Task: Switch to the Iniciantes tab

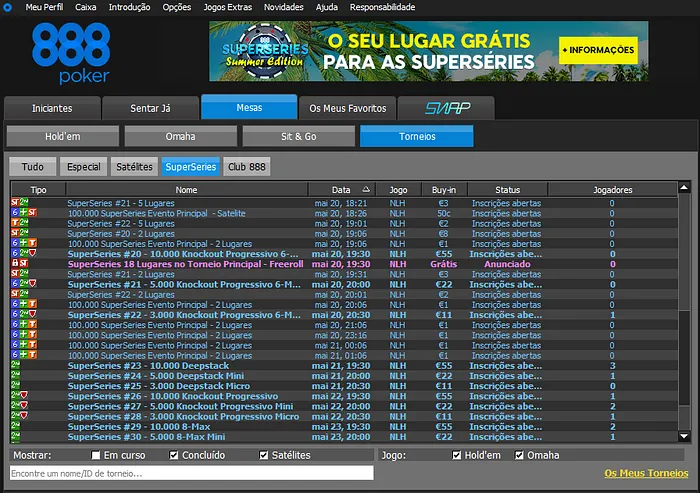Action: [52, 108]
